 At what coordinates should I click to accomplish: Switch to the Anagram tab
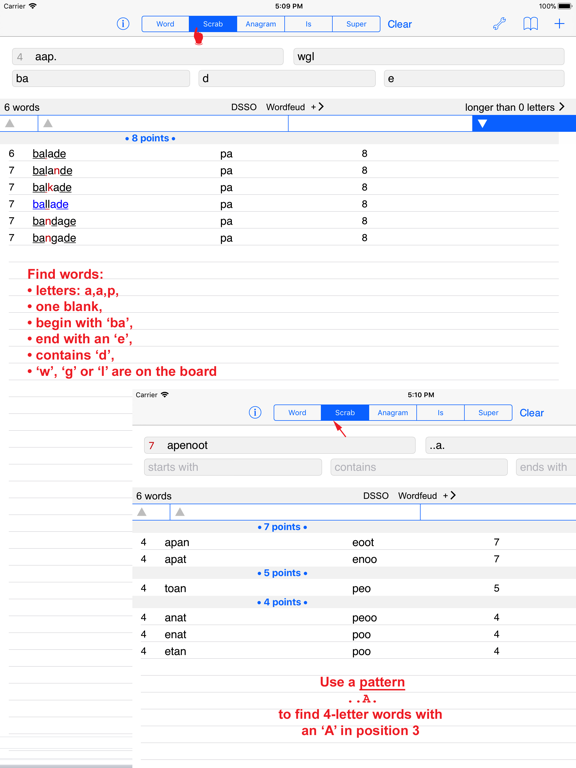(x=261, y=24)
